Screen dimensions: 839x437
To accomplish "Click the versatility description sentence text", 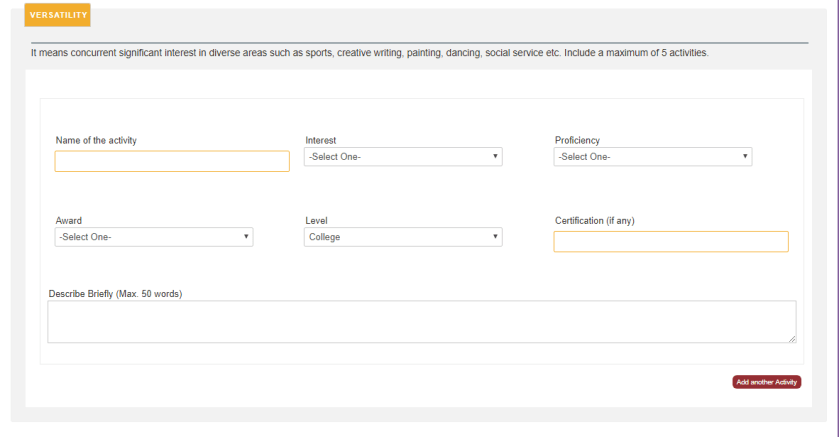I will coord(369,53).
